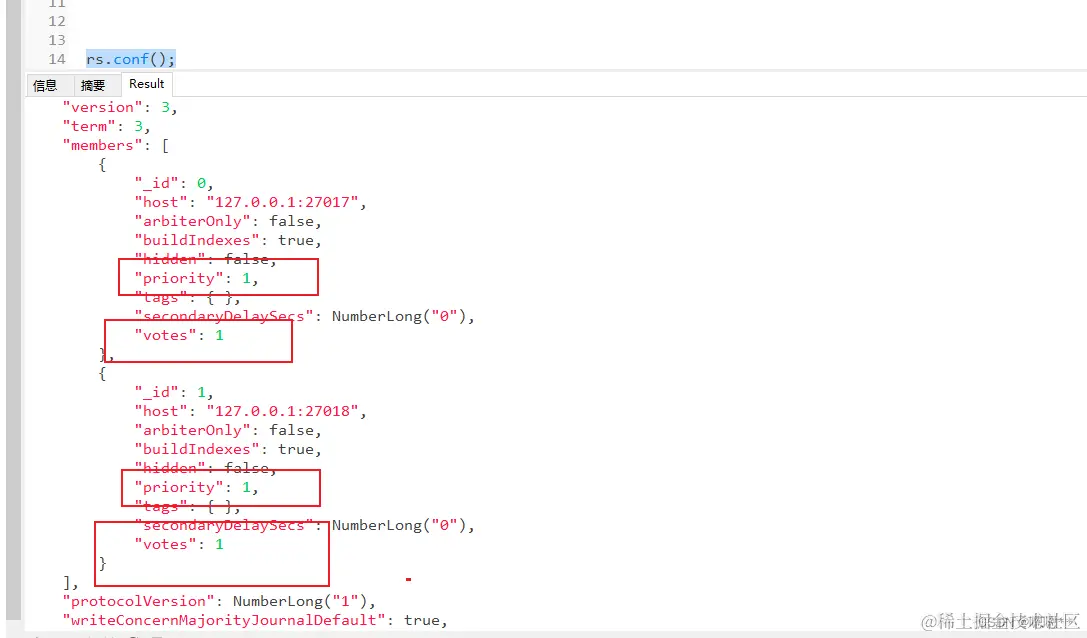This screenshot has height=638, width=1087.
Task: Click secondaryDelaySecs for host 27018 member
Action: pyautogui.click(x=304, y=525)
